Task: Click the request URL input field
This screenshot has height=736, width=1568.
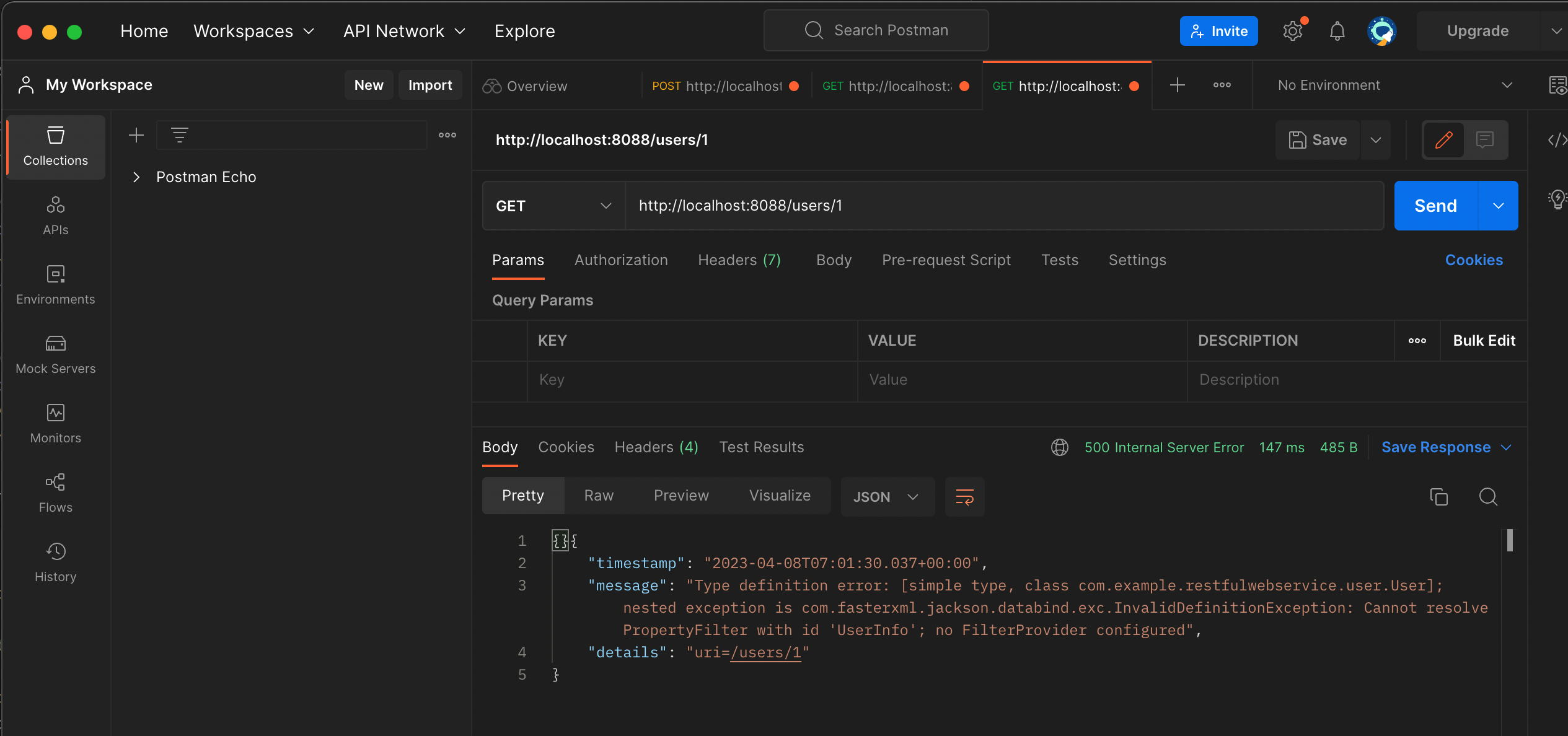Action: click(1001, 206)
